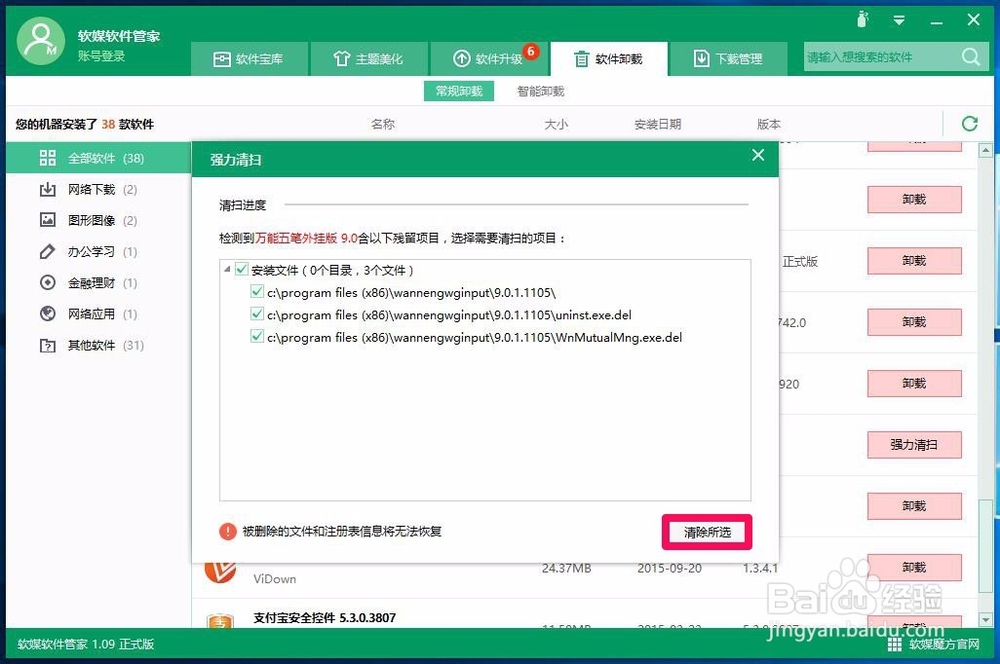
Task: Click the user avatar icon
Action: 41,41
